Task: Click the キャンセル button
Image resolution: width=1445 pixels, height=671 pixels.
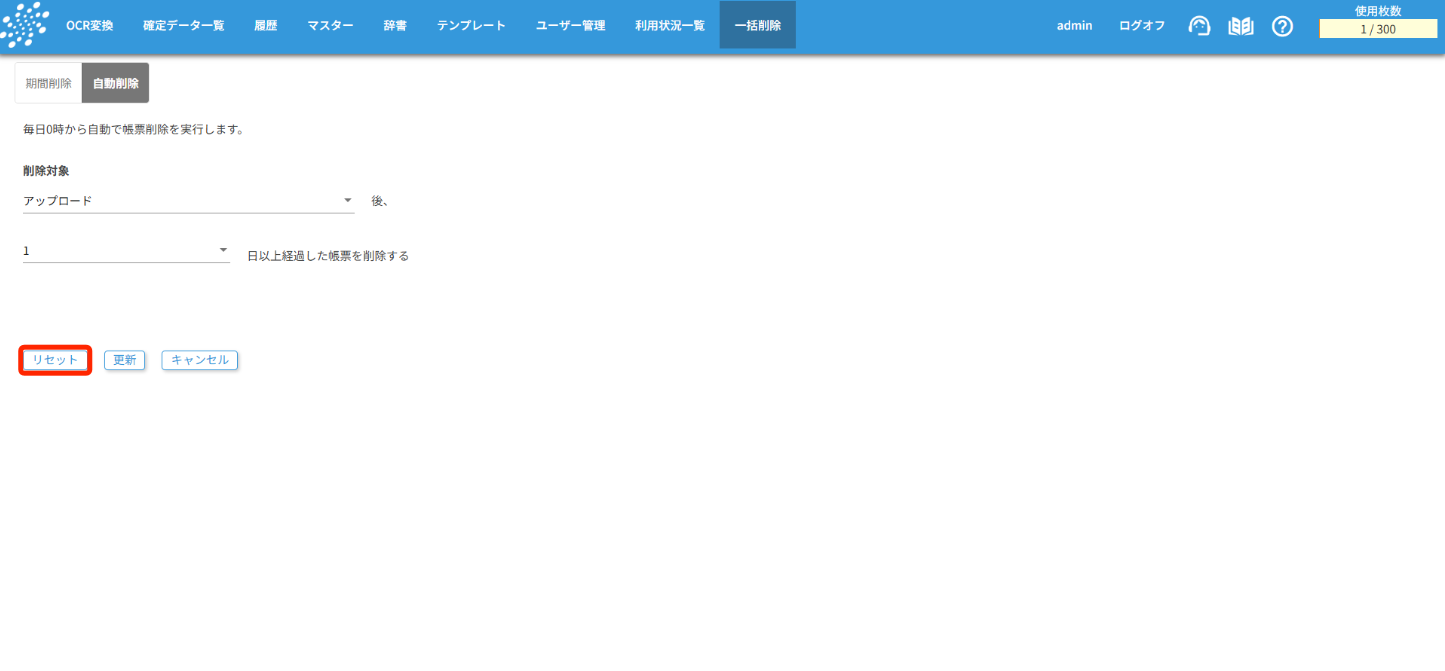Action: 199,360
